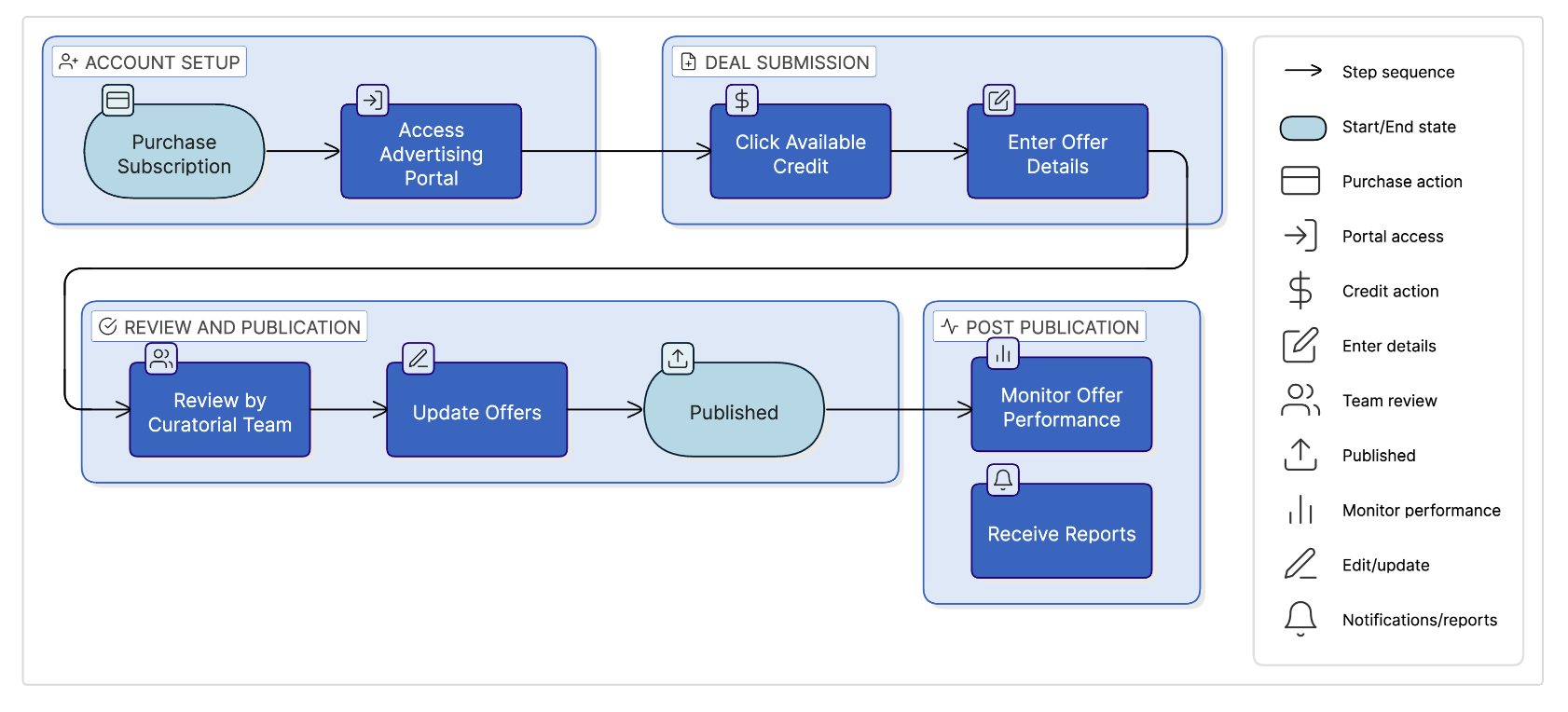Click the card icon above Purchase Subscription
Screen dimensions: 1568x712
point(118,100)
